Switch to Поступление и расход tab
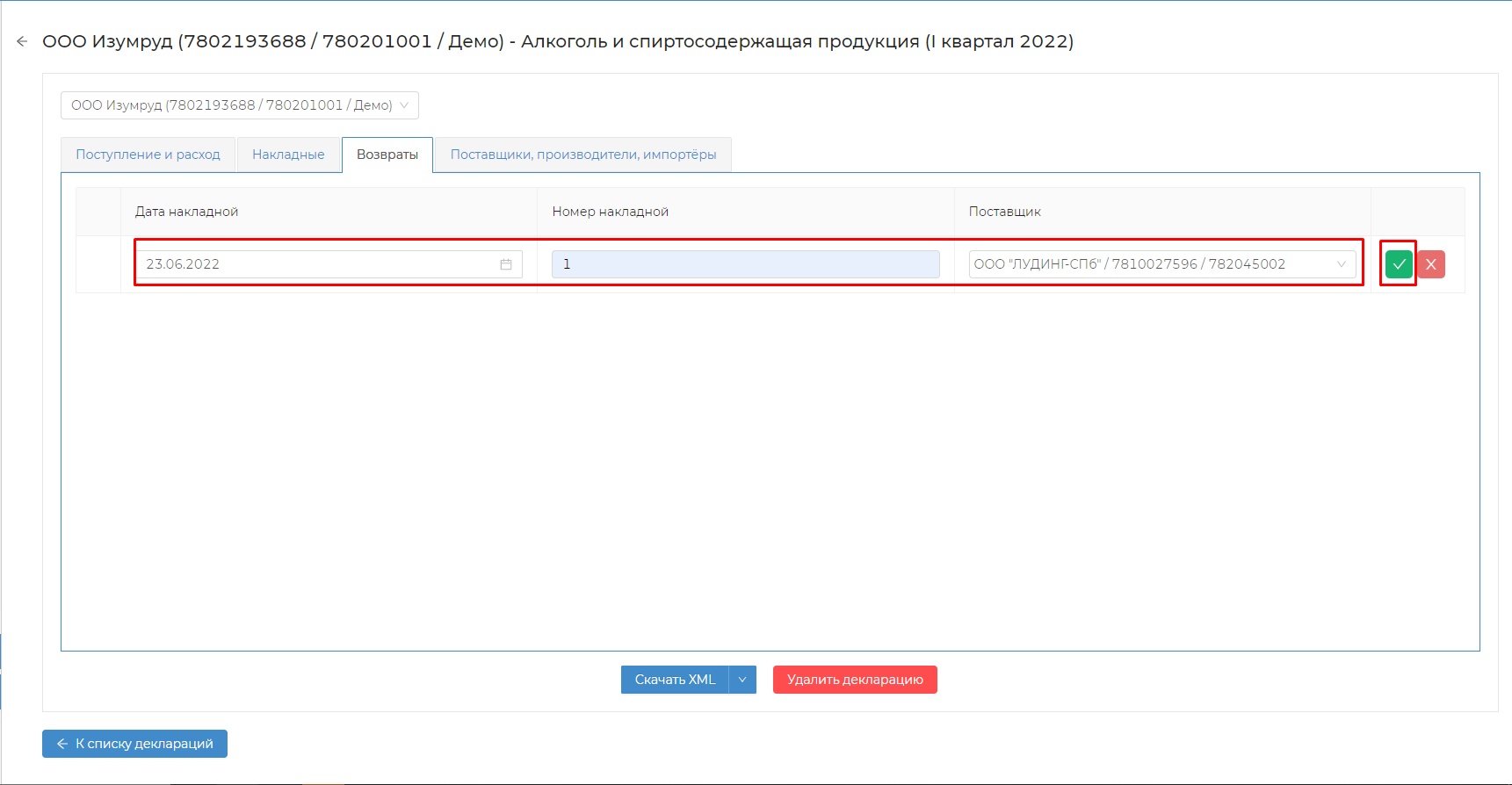 tap(148, 155)
